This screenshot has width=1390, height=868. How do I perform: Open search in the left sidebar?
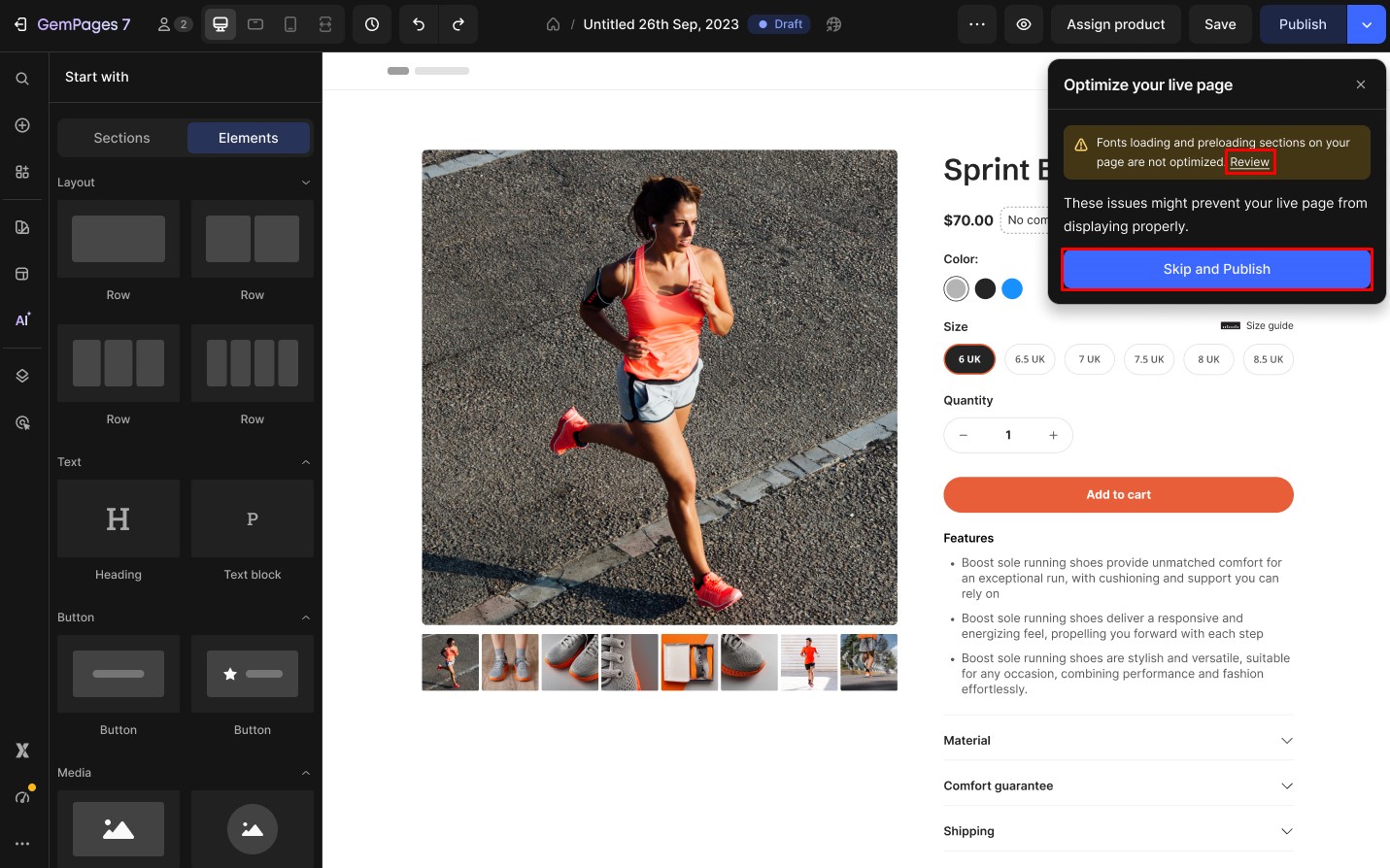(x=22, y=79)
